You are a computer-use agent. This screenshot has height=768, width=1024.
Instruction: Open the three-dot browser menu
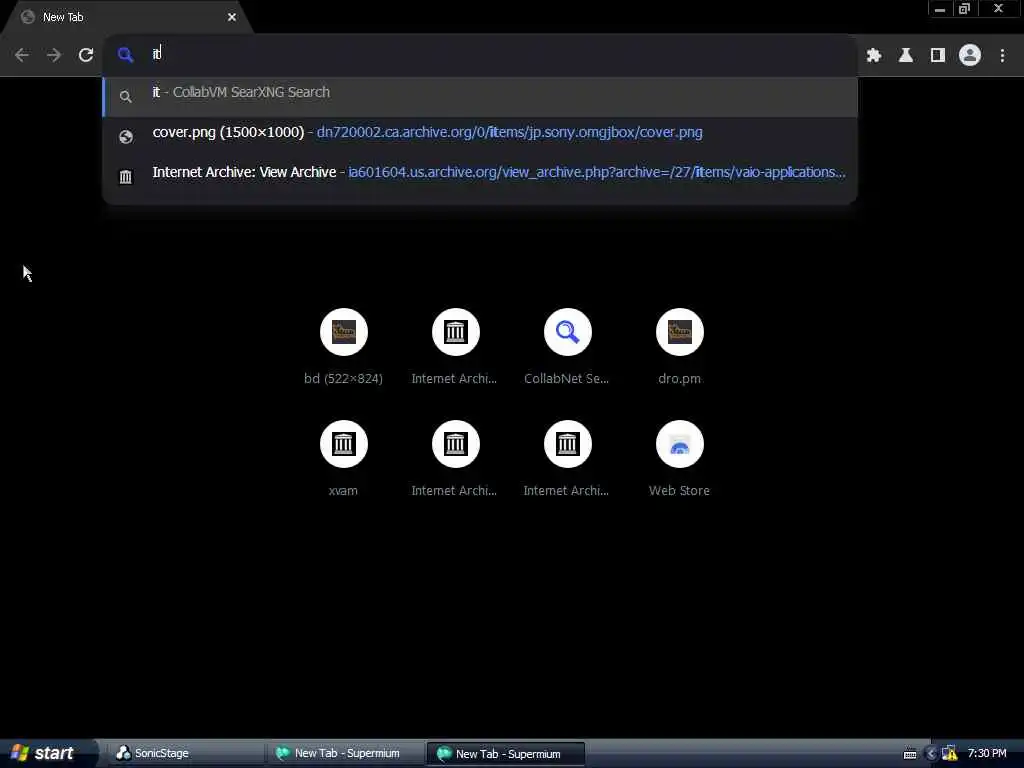click(1002, 56)
